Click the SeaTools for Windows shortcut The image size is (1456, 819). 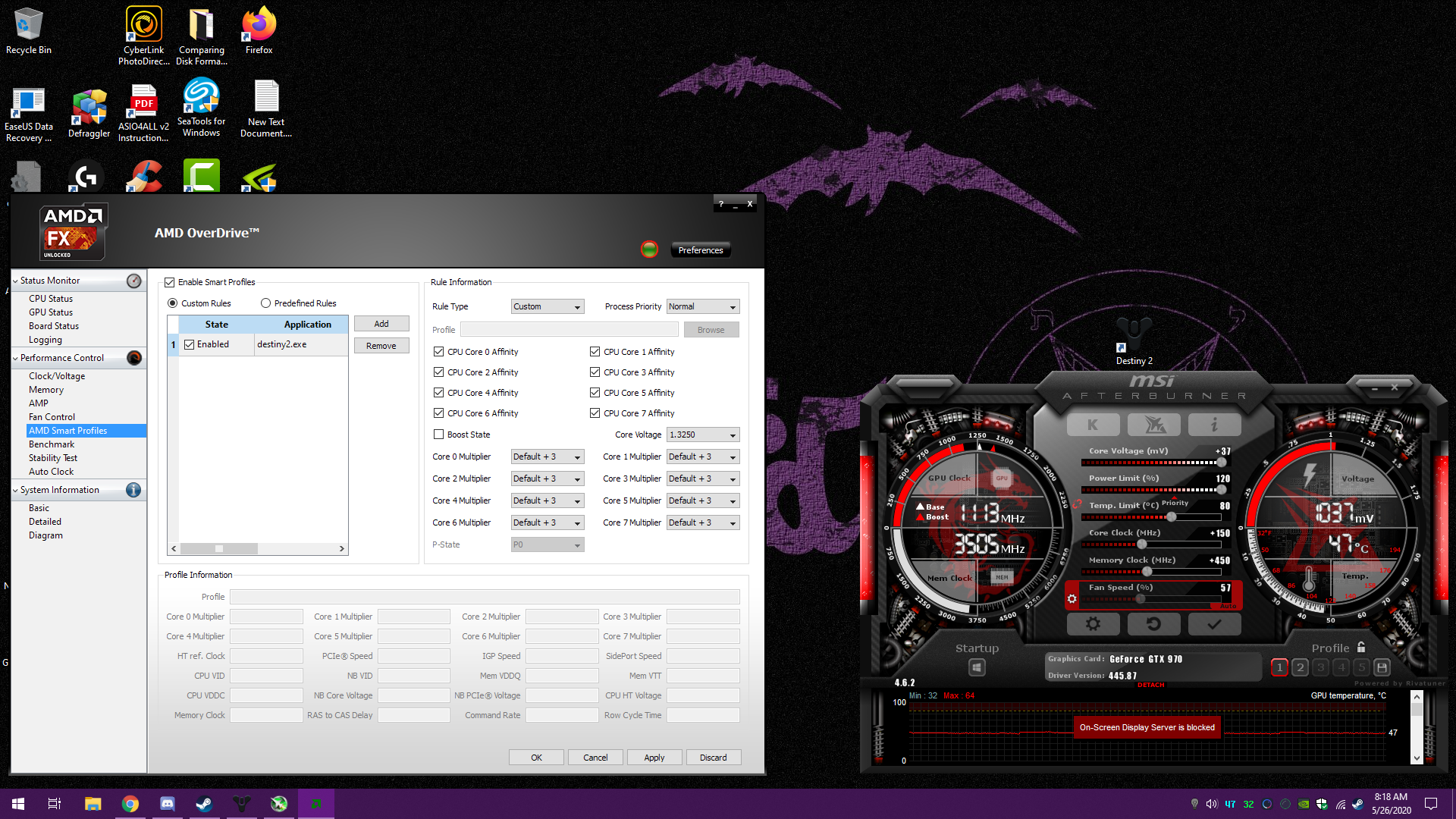[201, 108]
